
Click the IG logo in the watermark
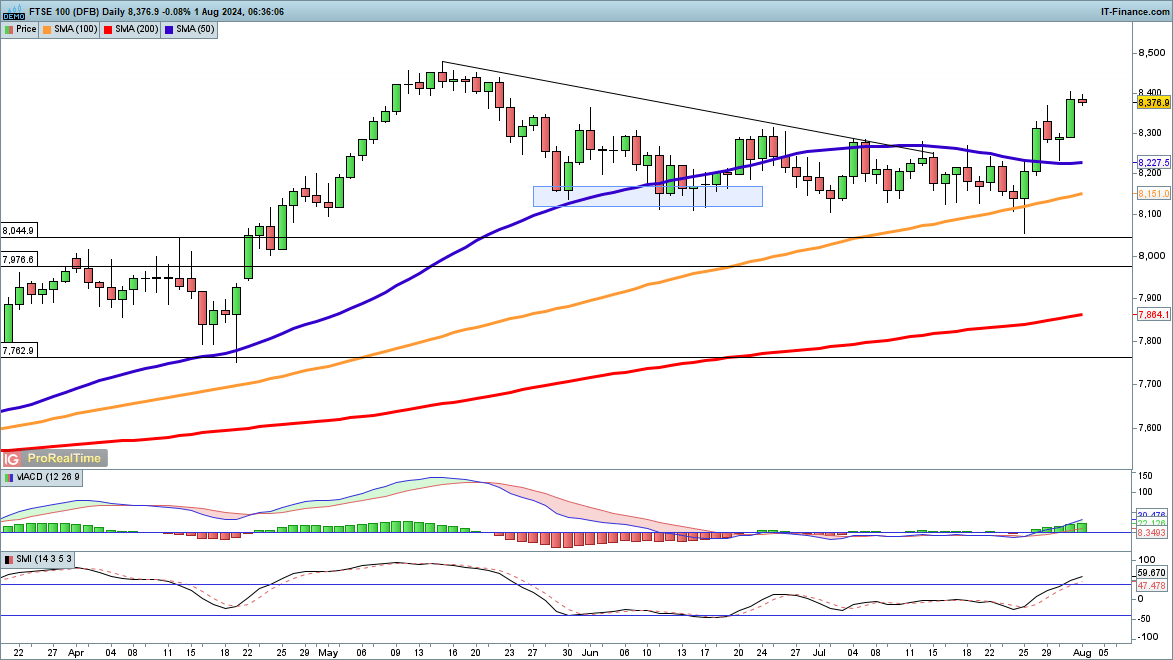12,458
